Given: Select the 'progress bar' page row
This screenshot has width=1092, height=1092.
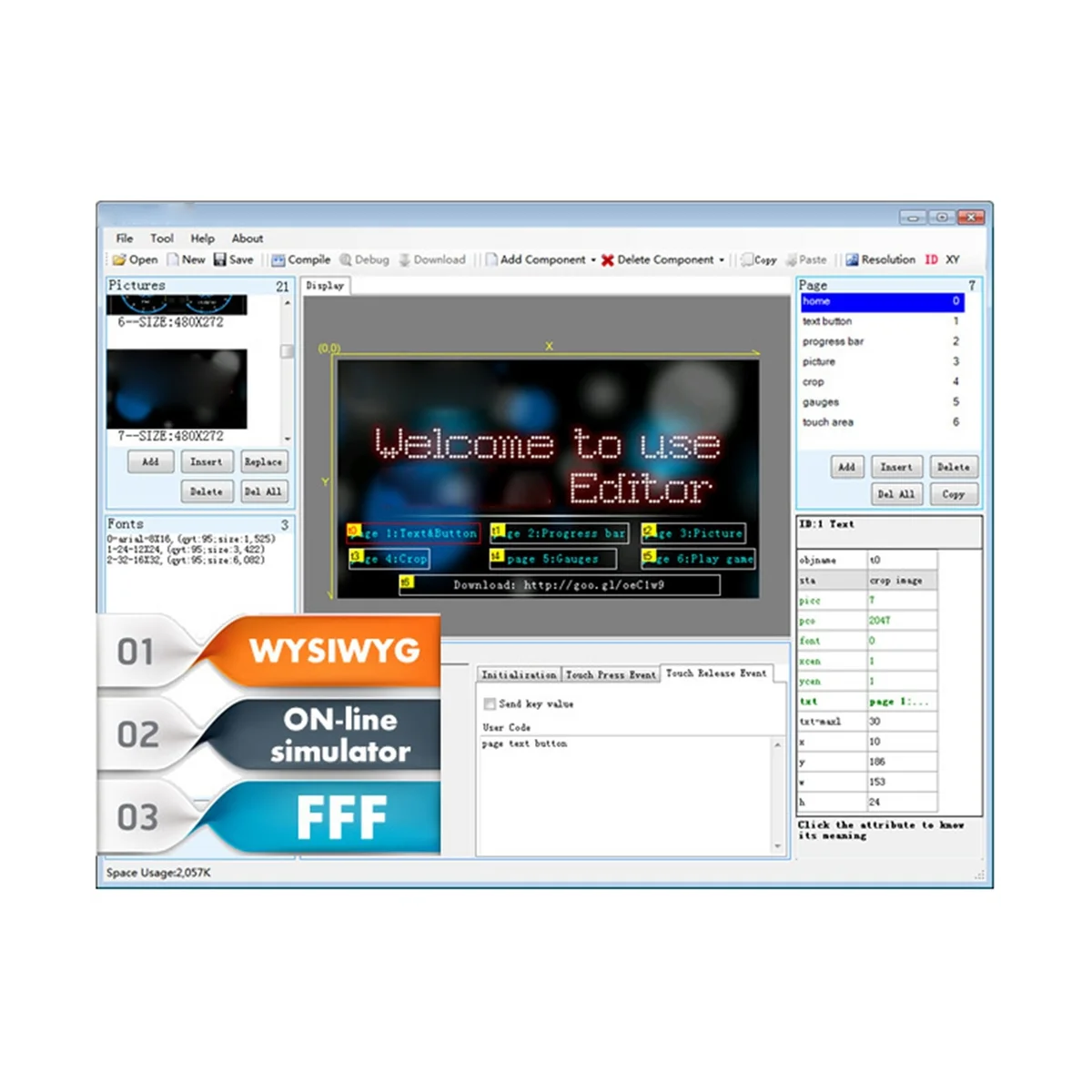Looking at the screenshot, I should (x=882, y=341).
